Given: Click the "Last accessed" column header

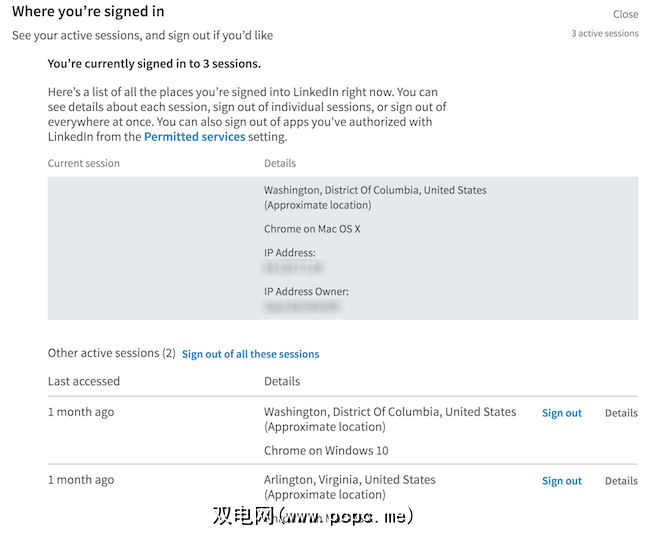Looking at the screenshot, I should click(x=84, y=381).
